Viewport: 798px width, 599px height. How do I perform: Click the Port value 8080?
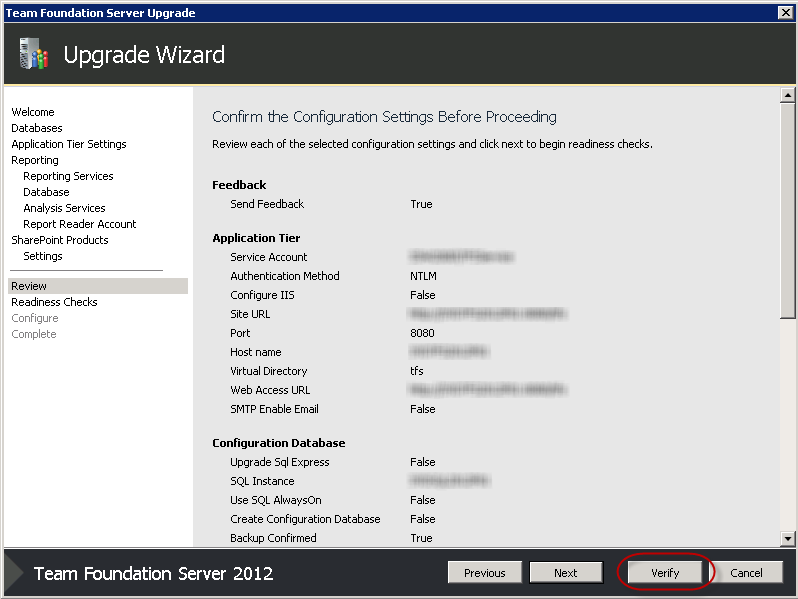click(422, 333)
